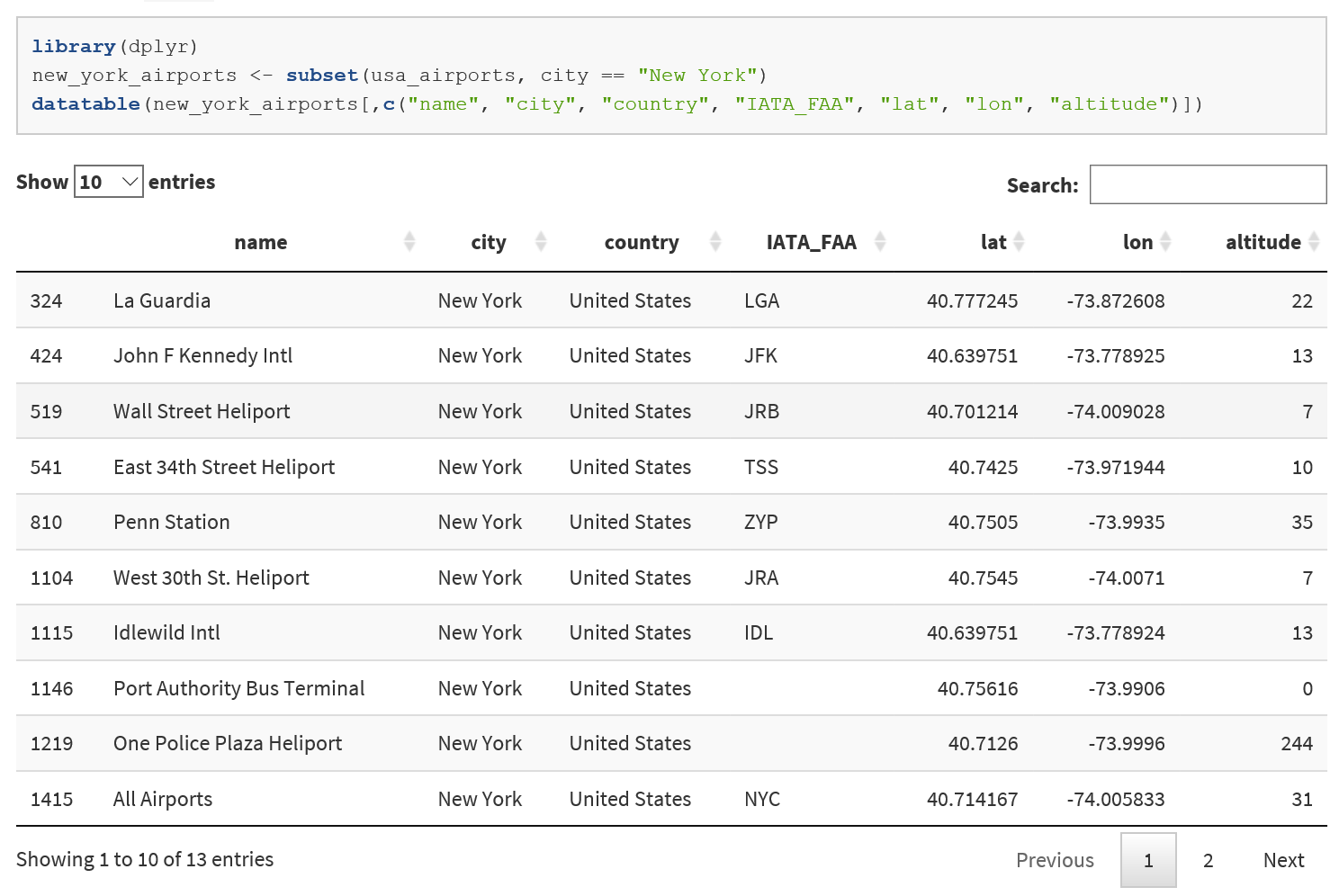Click the name column sort icon

click(x=409, y=242)
